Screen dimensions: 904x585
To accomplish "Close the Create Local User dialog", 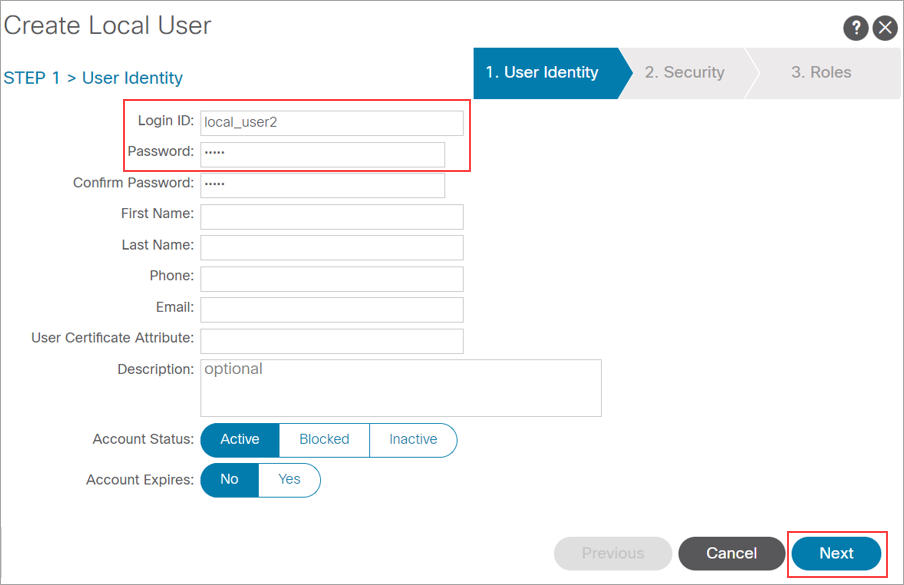I will pyautogui.click(x=885, y=27).
